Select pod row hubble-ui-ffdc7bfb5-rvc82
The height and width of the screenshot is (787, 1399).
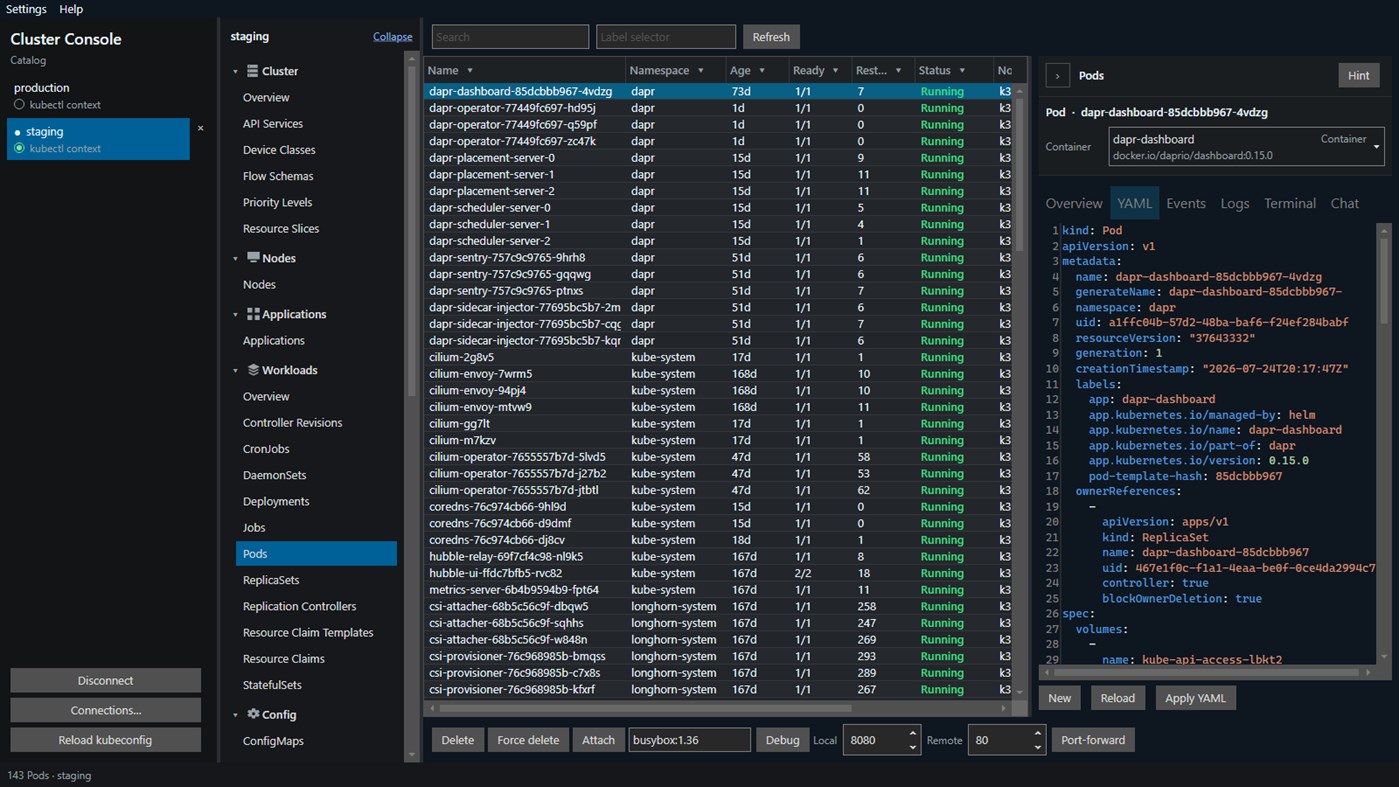click(719, 573)
